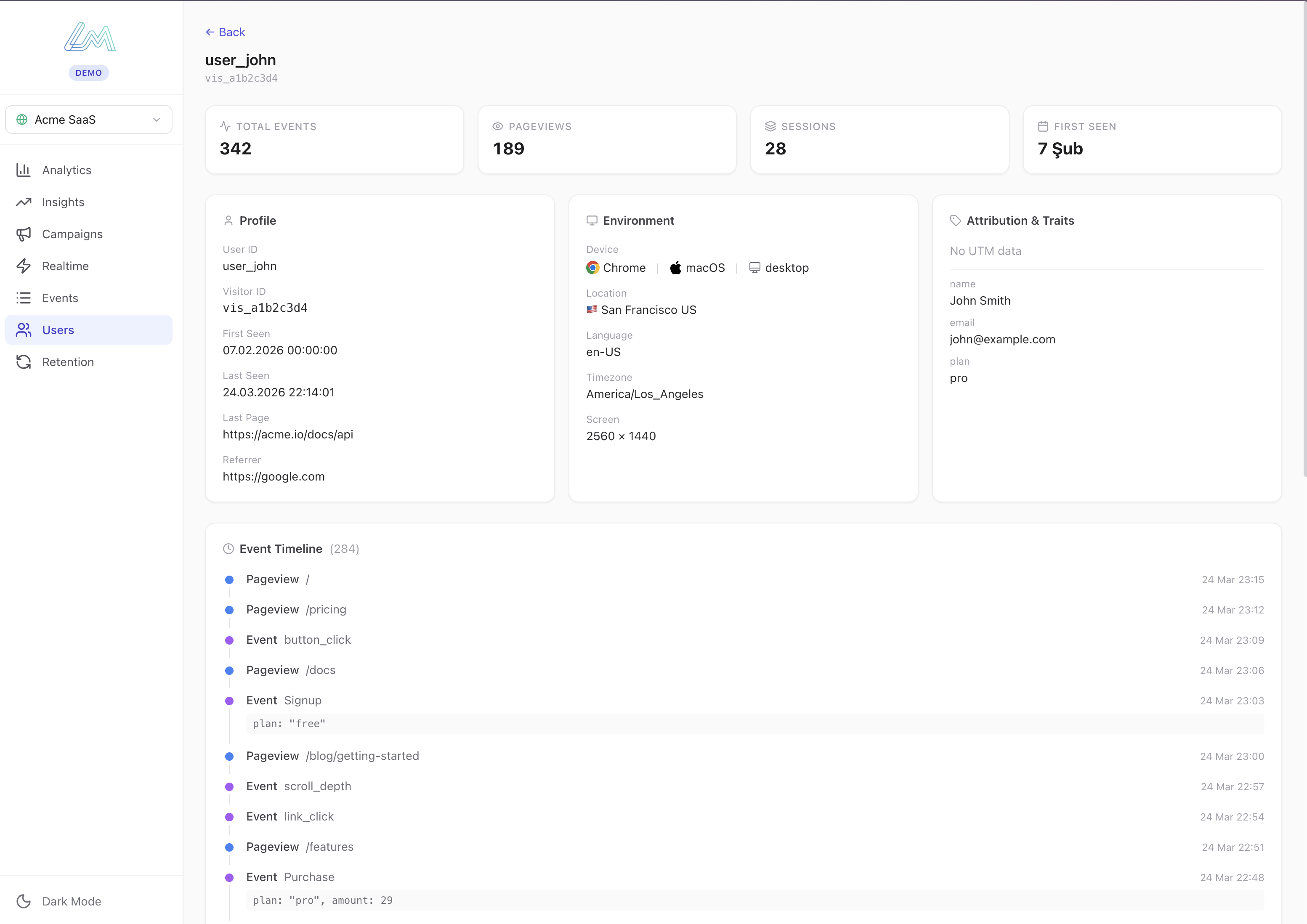1307x924 pixels.
Task: Click the plan: "pro", amount: 29 box
Action: pos(755,900)
